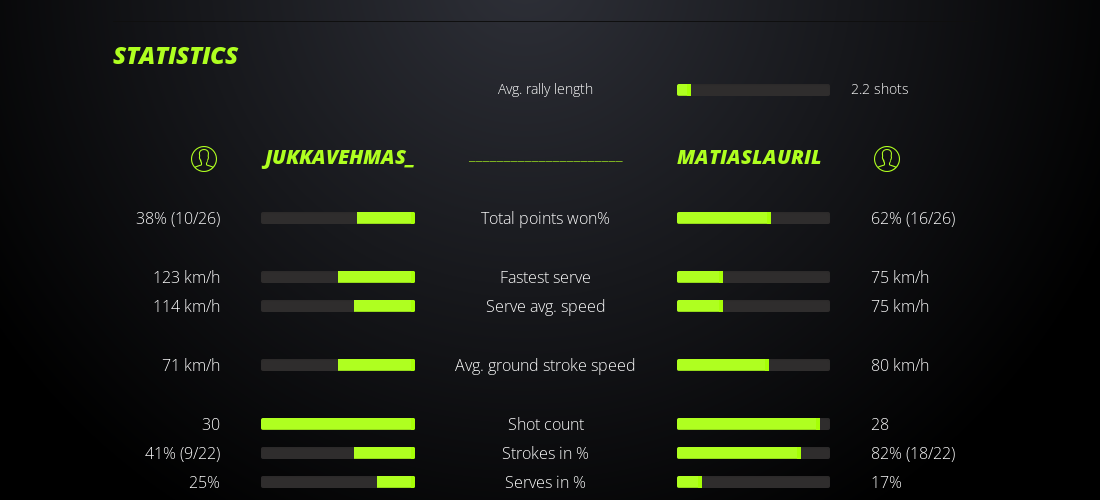Select the Avg. ground stroke speed label

[x=545, y=365]
